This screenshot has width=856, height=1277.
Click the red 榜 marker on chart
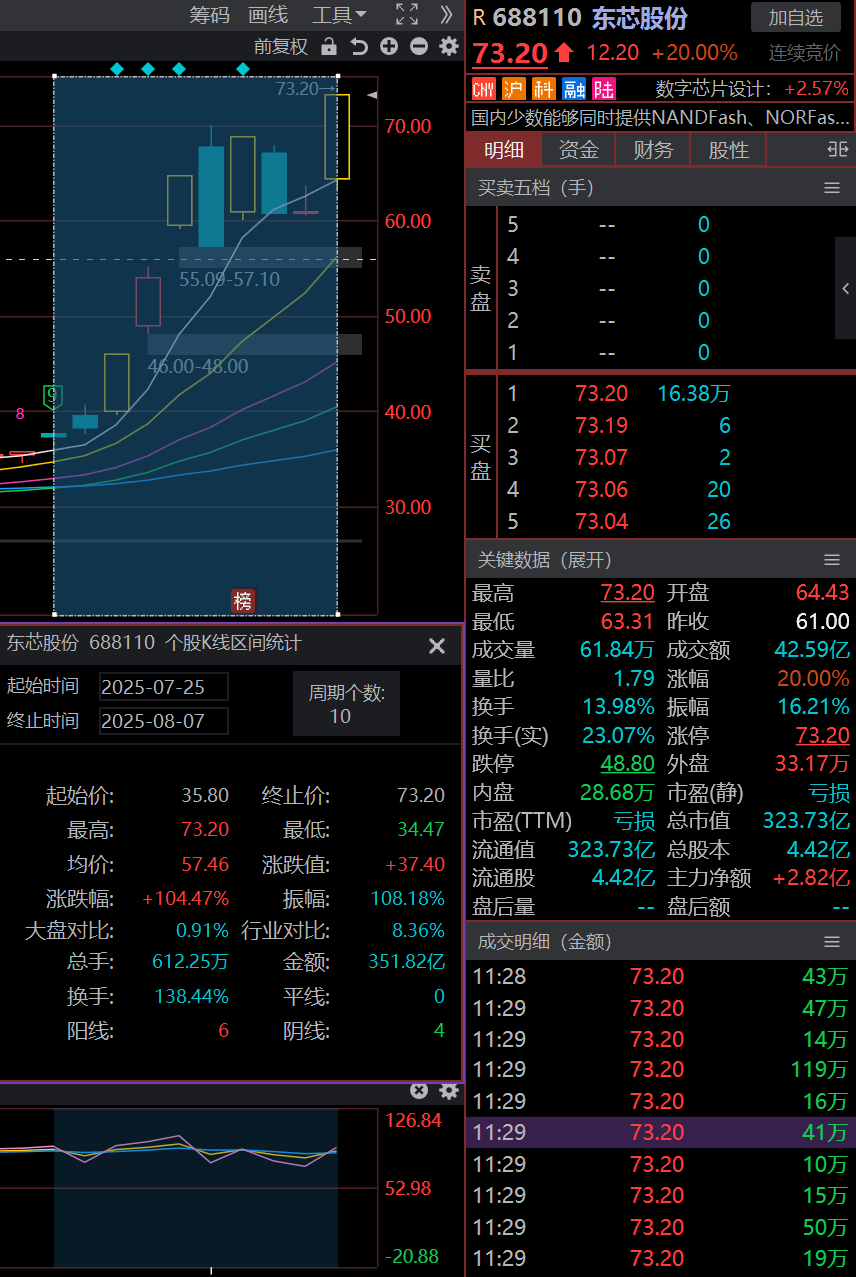(x=244, y=601)
